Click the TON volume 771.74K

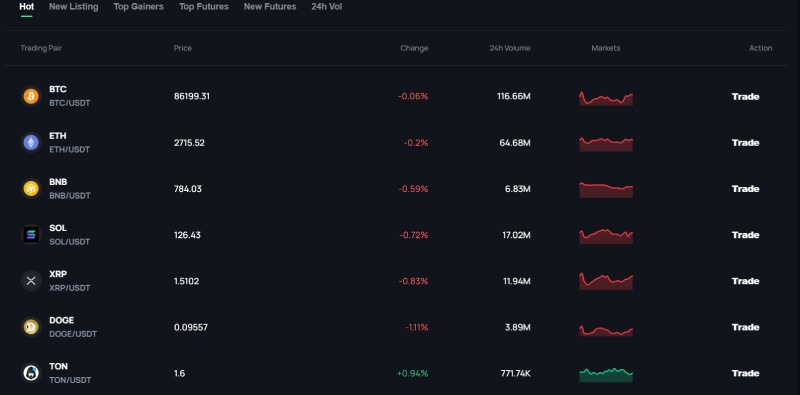pyautogui.click(x=515, y=374)
